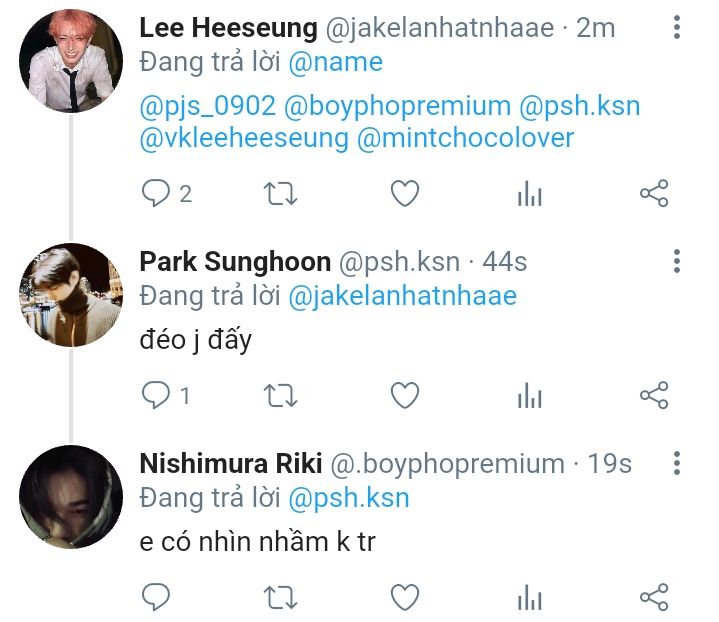This screenshot has height=622, width=719.
Task: Open the @pjs_0902 mention link
Action: click(206, 105)
